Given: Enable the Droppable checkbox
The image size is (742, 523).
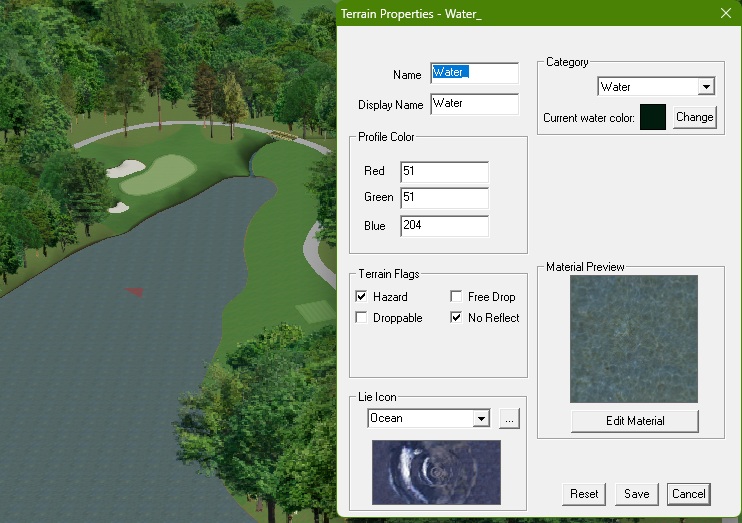Looking at the screenshot, I should [361, 318].
